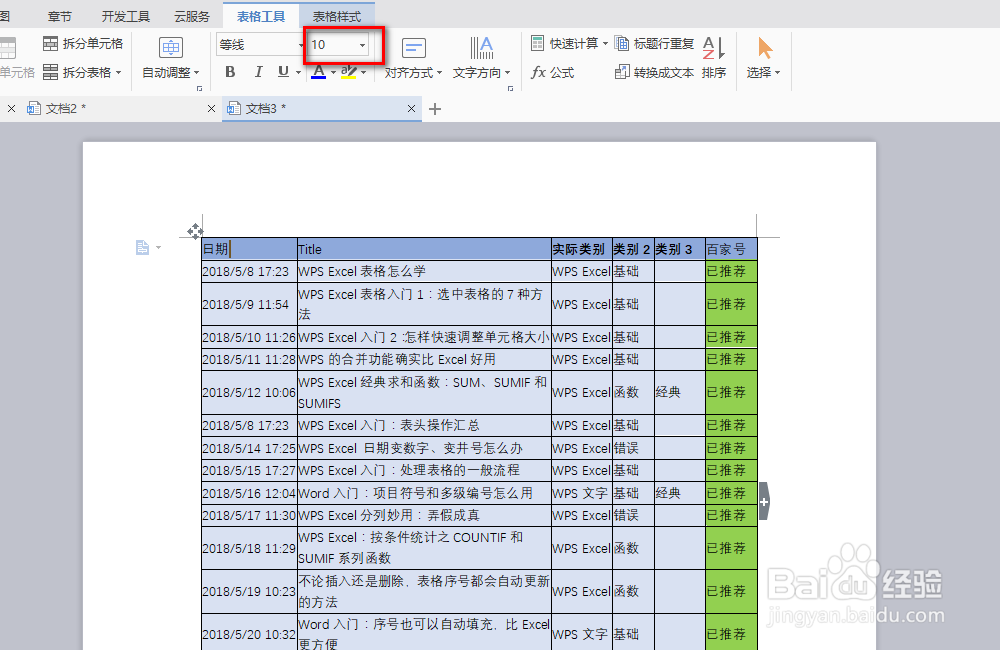1000x650 pixels.
Task: Click the 实际类别 header cell
Action: [x=582, y=249]
